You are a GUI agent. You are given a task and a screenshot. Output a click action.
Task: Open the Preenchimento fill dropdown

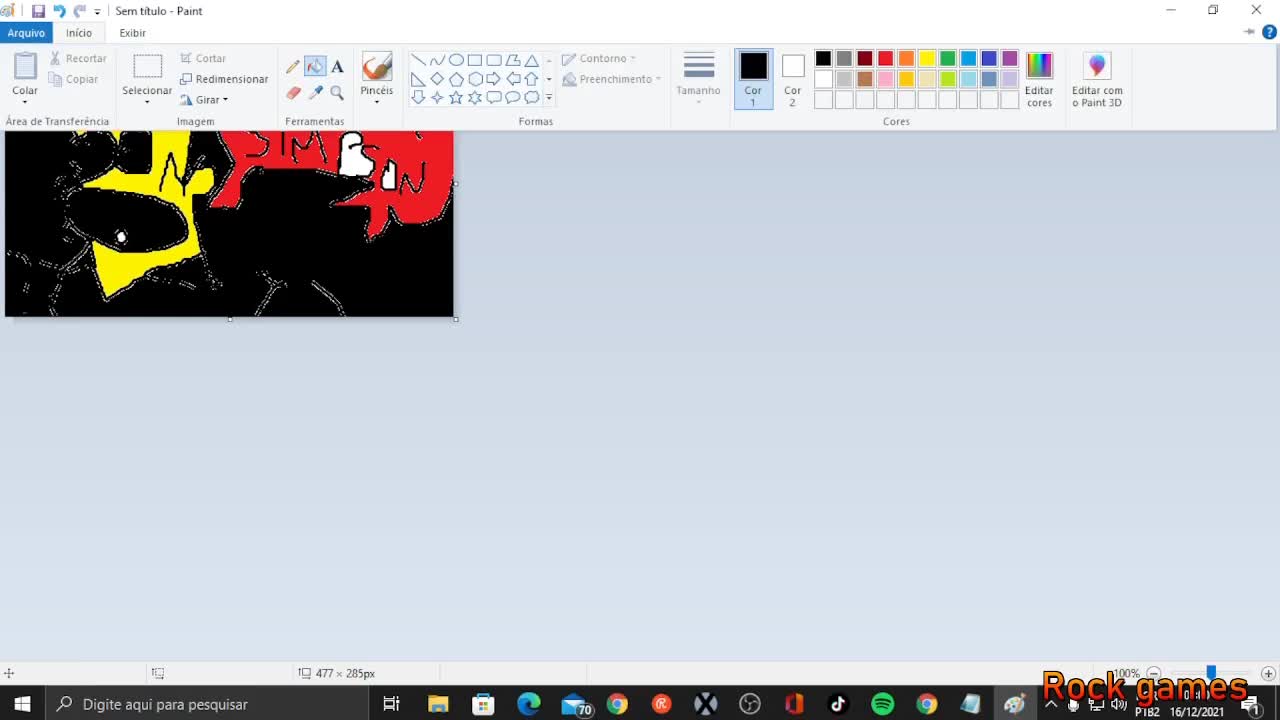[611, 79]
